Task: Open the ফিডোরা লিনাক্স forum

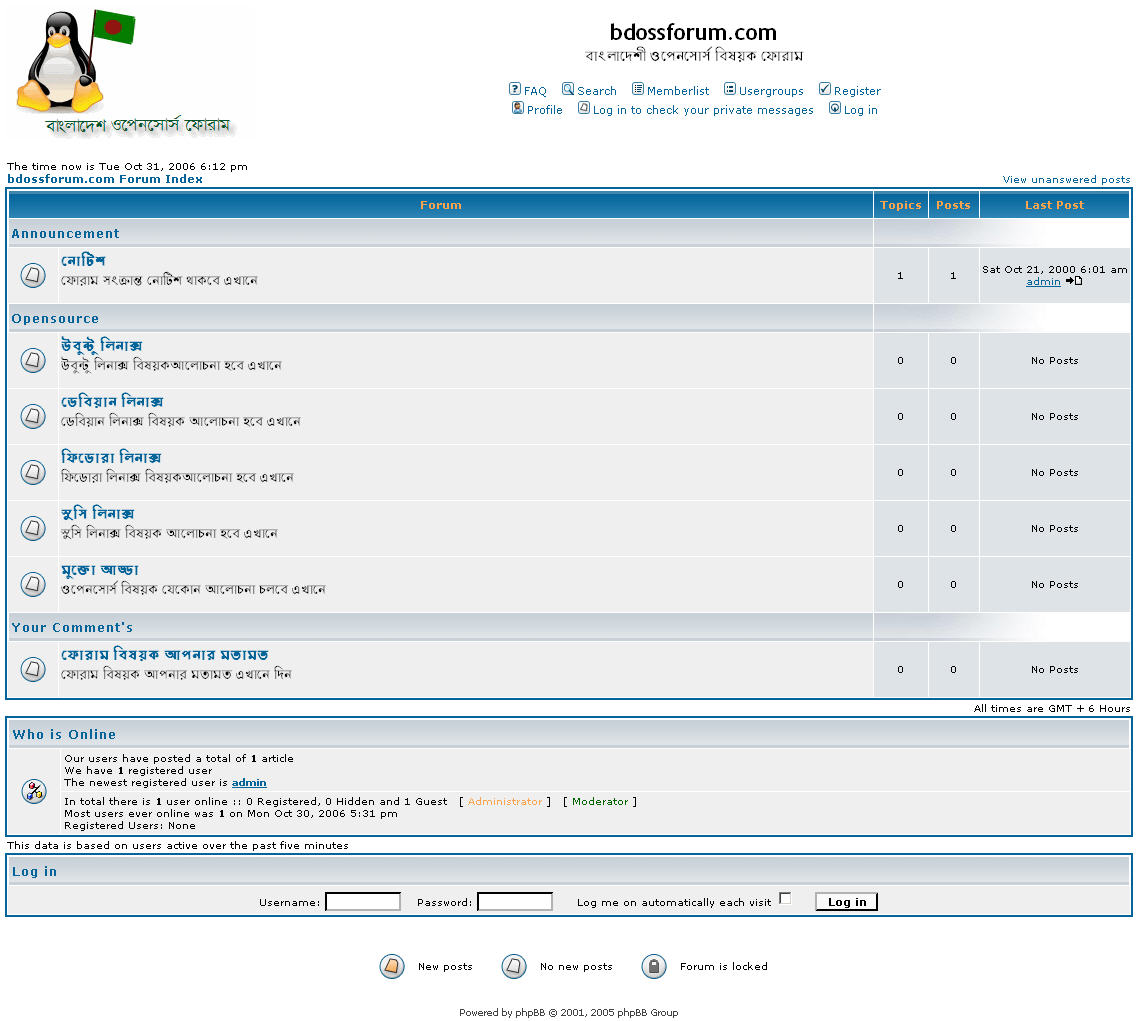Action: coord(111,457)
